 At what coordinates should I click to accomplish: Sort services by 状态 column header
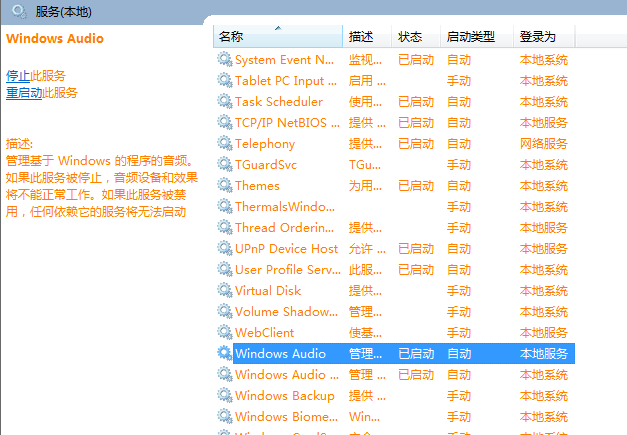point(416,36)
